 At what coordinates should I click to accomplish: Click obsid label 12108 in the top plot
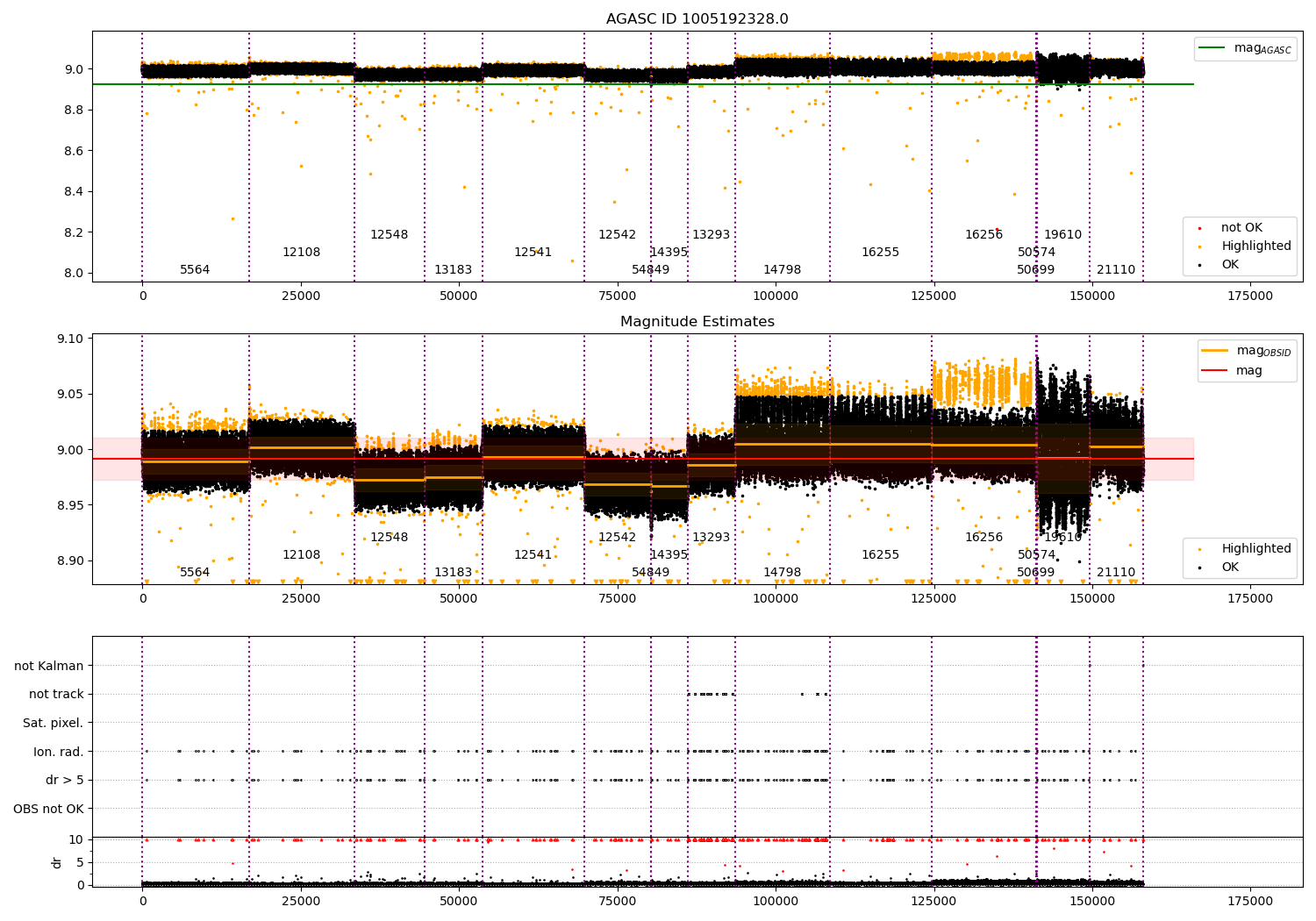(x=301, y=253)
